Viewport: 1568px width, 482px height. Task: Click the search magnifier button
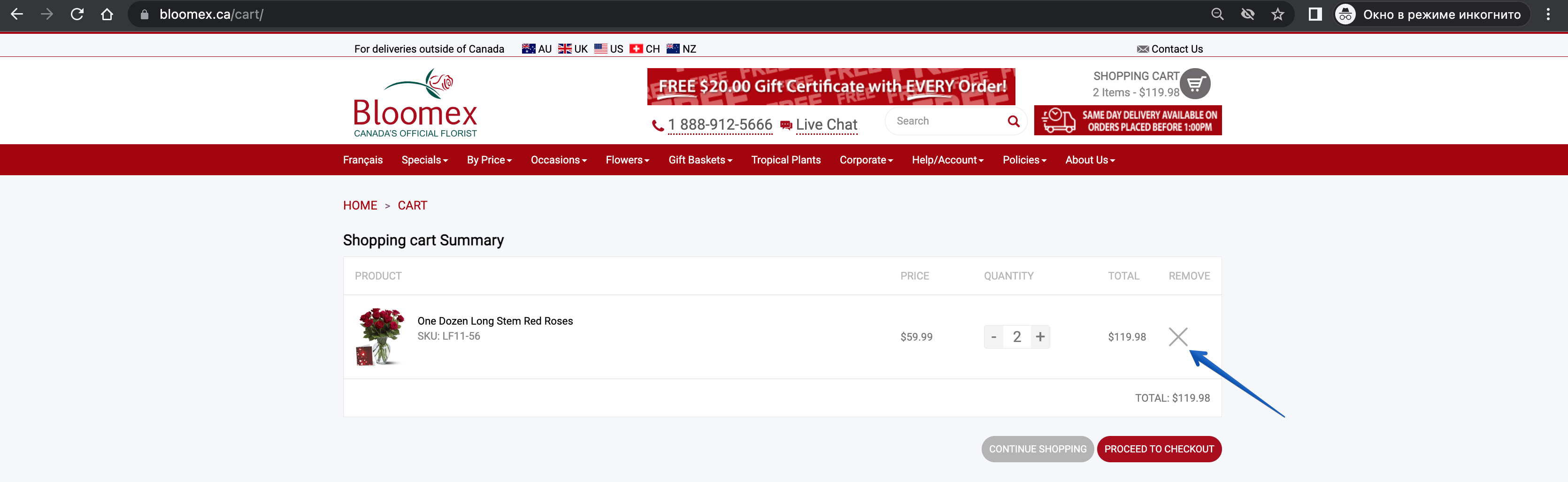tap(1013, 121)
